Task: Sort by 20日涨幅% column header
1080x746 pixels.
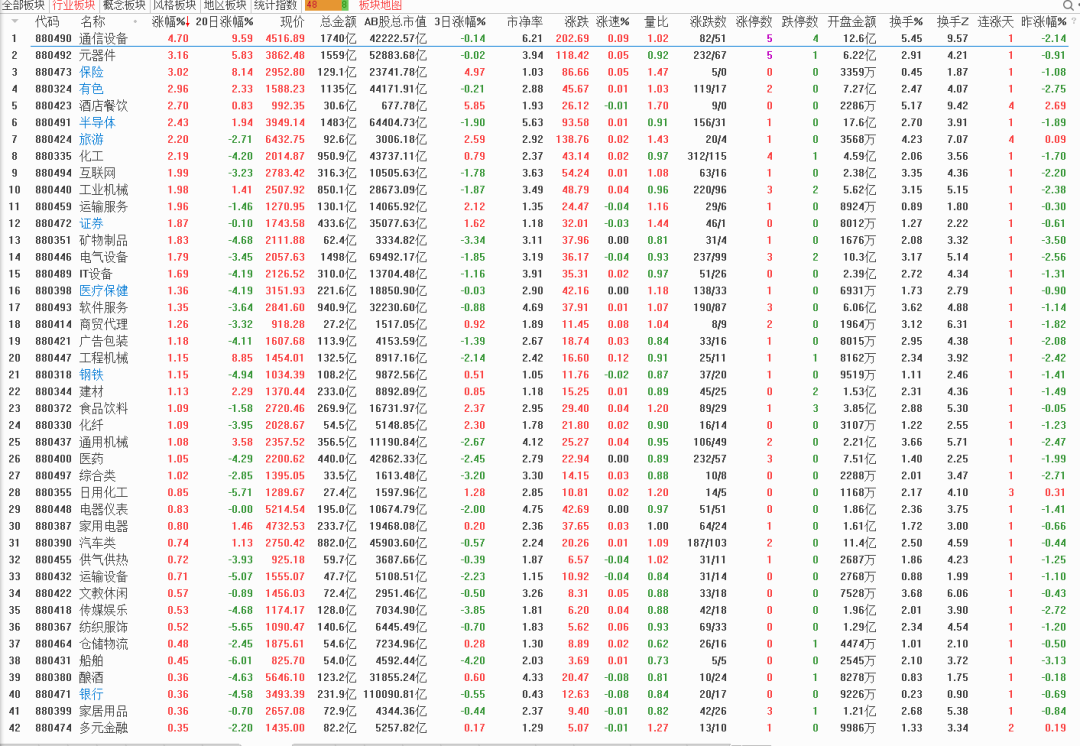Action: tap(225, 22)
